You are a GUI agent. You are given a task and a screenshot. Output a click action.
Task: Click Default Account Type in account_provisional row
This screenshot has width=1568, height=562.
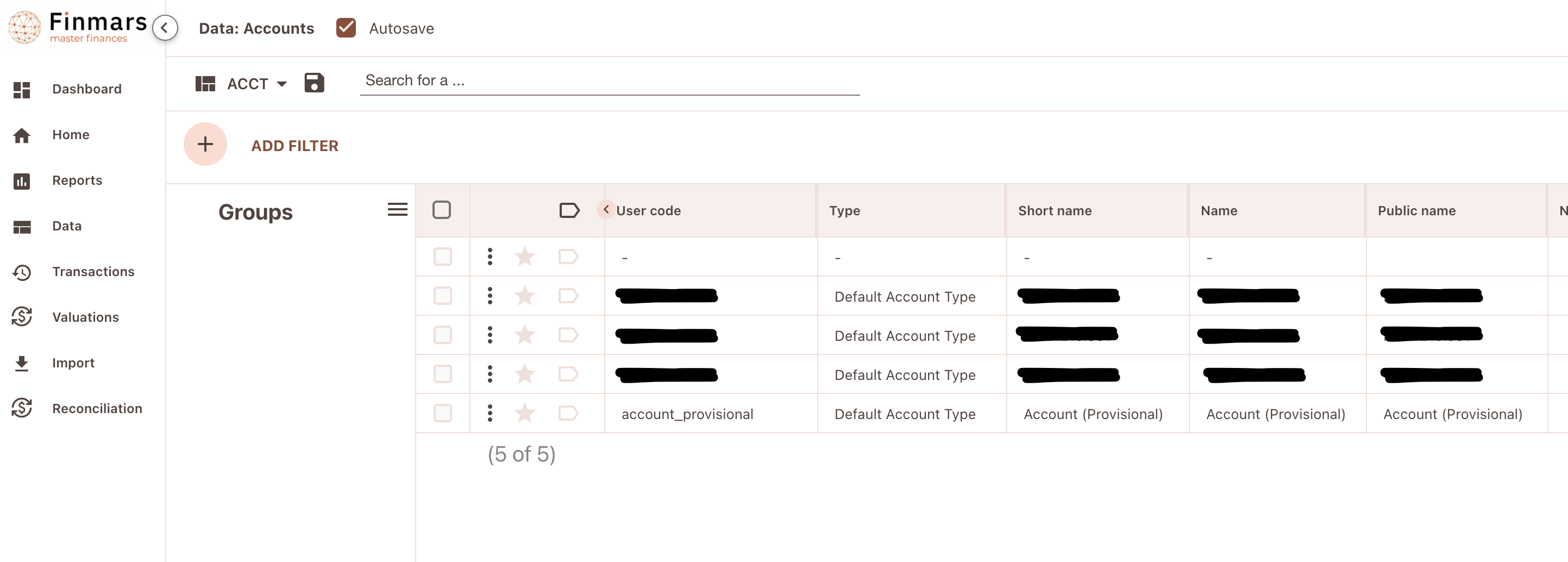coord(905,414)
